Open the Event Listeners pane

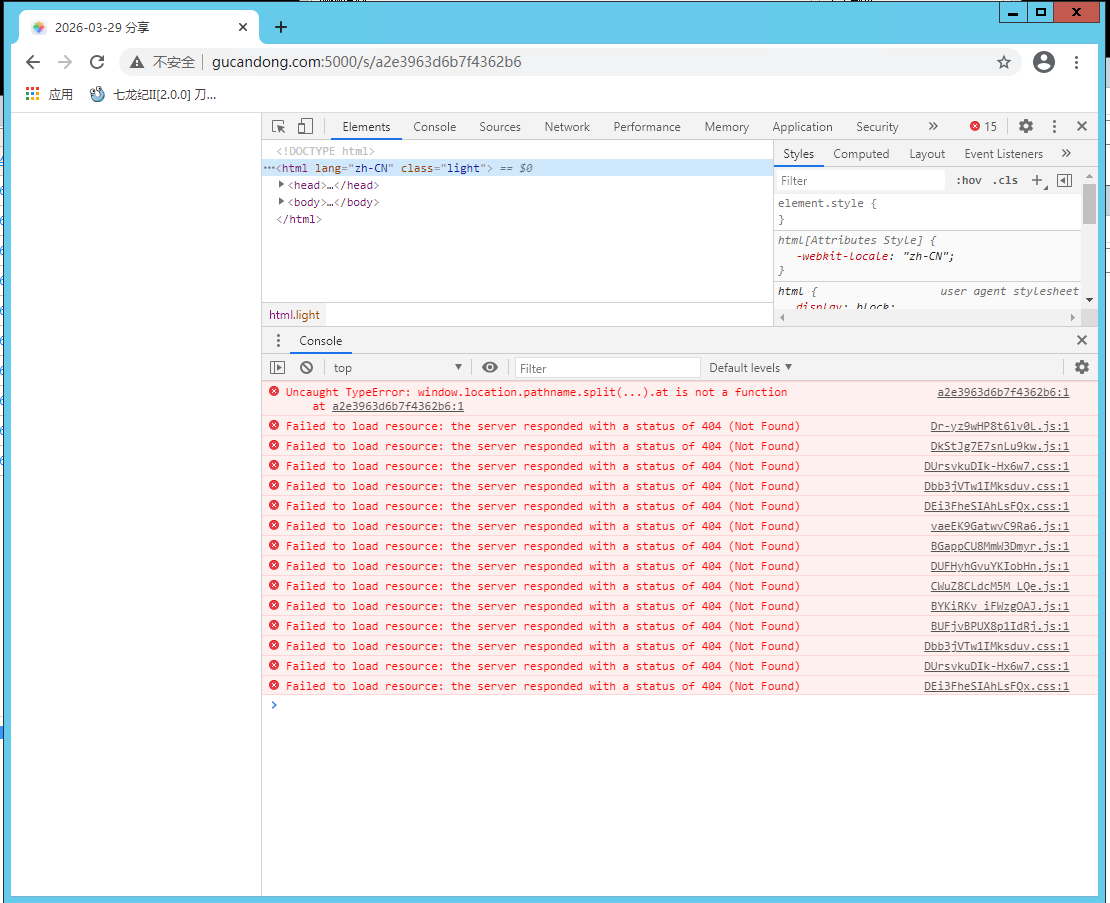pos(1003,154)
